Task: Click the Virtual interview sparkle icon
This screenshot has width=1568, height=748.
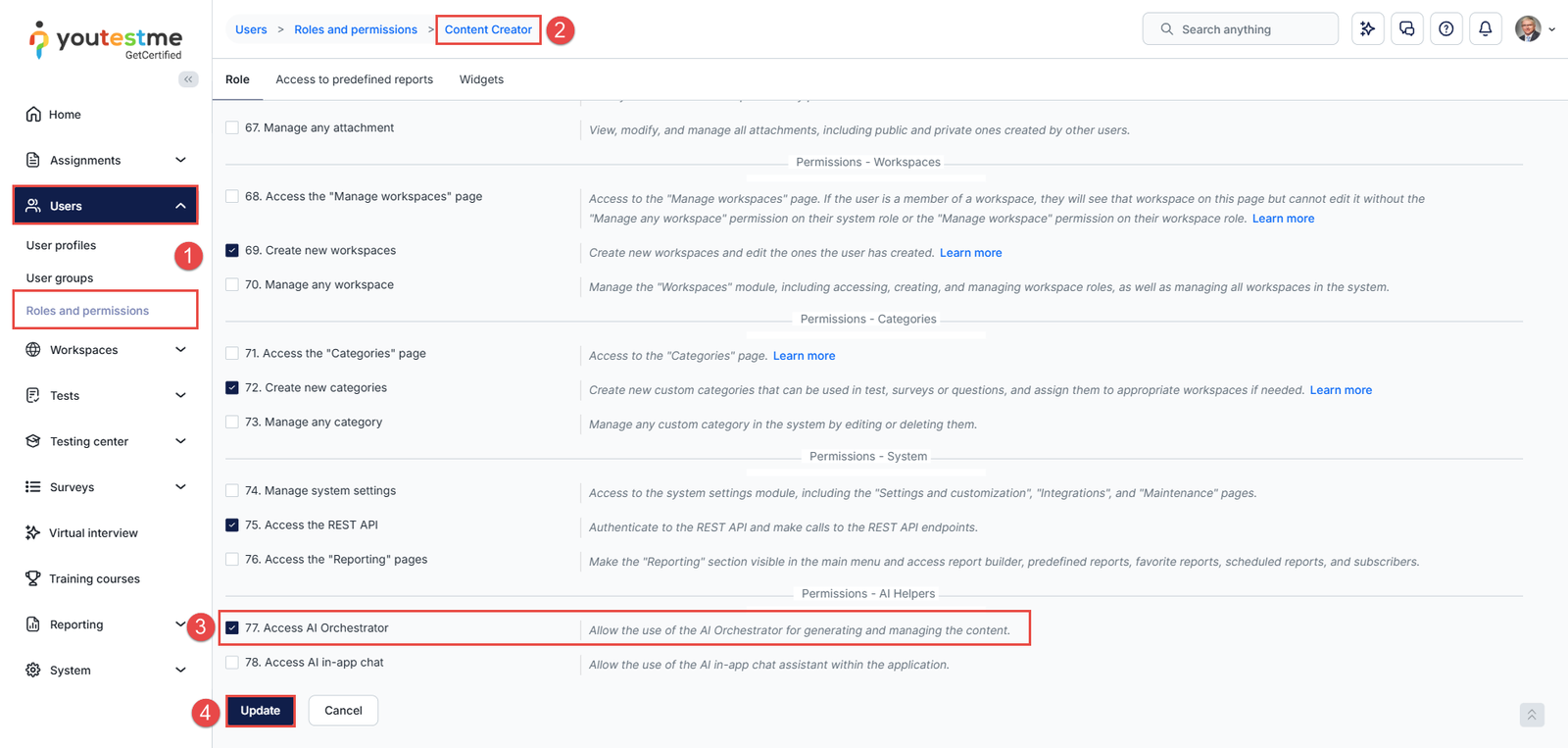Action: click(33, 533)
